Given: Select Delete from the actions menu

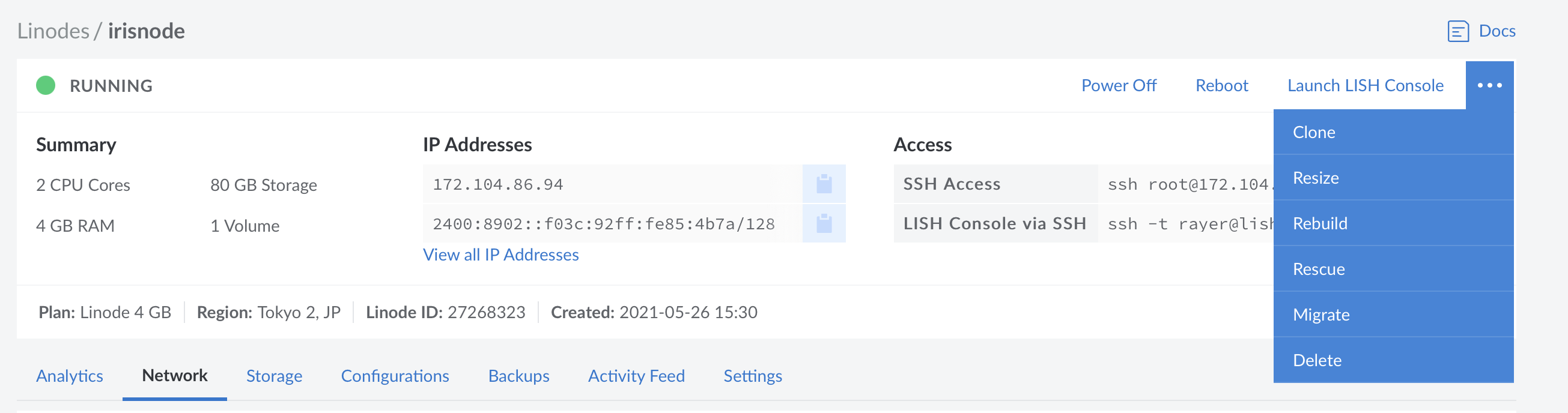Looking at the screenshot, I should pos(1393,360).
